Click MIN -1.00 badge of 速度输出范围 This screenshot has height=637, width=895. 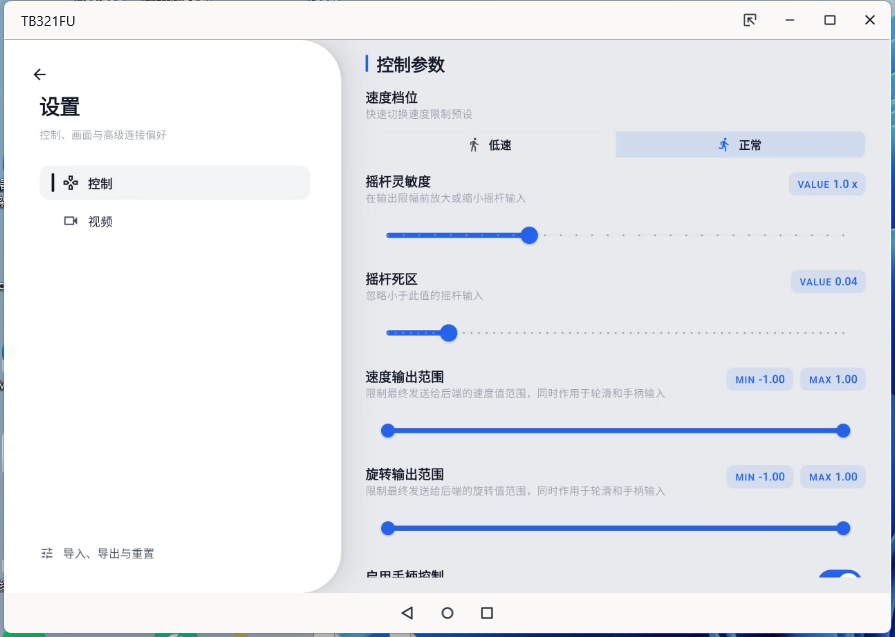click(x=760, y=379)
